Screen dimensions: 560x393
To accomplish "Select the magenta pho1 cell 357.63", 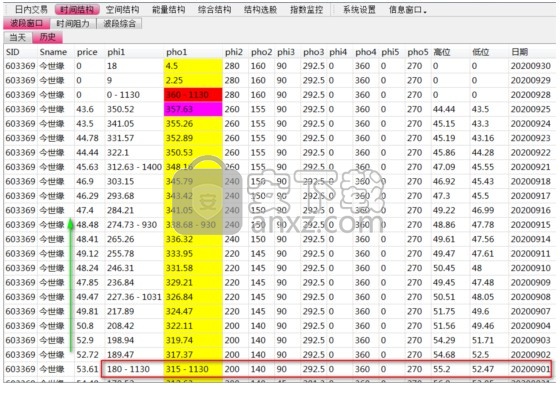I will point(193,109).
